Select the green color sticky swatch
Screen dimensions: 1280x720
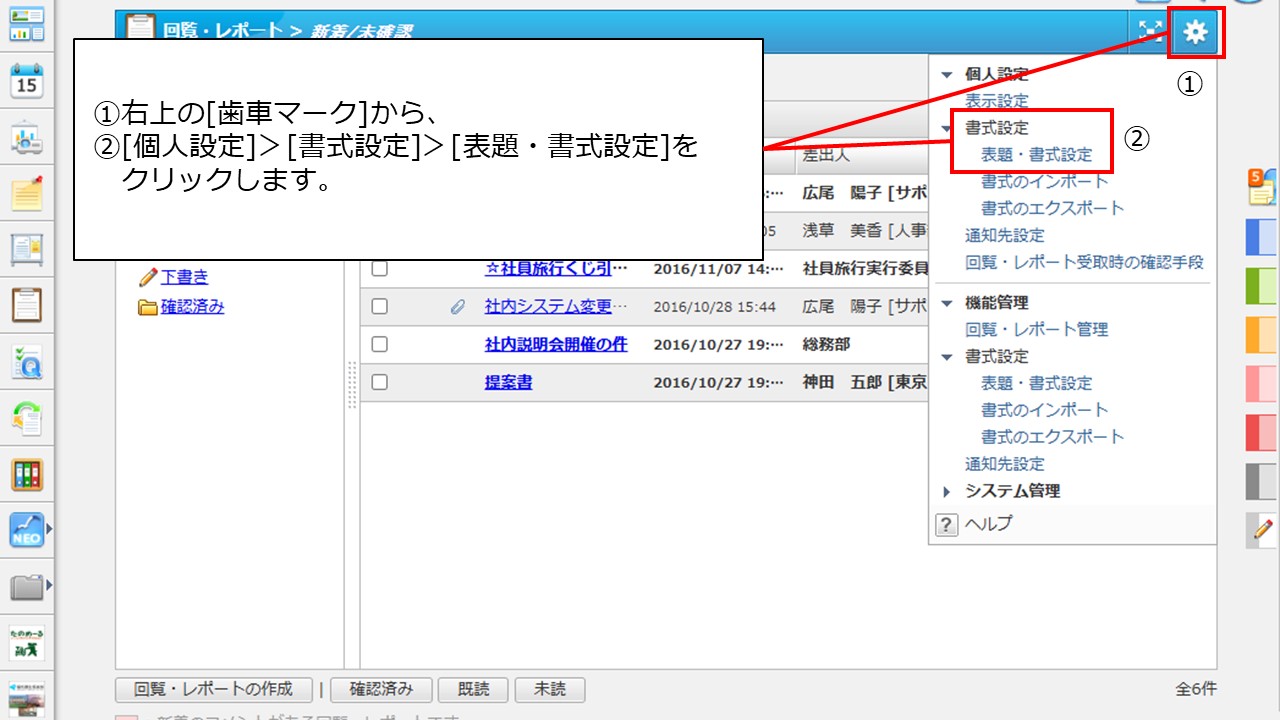coord(1261,285)
